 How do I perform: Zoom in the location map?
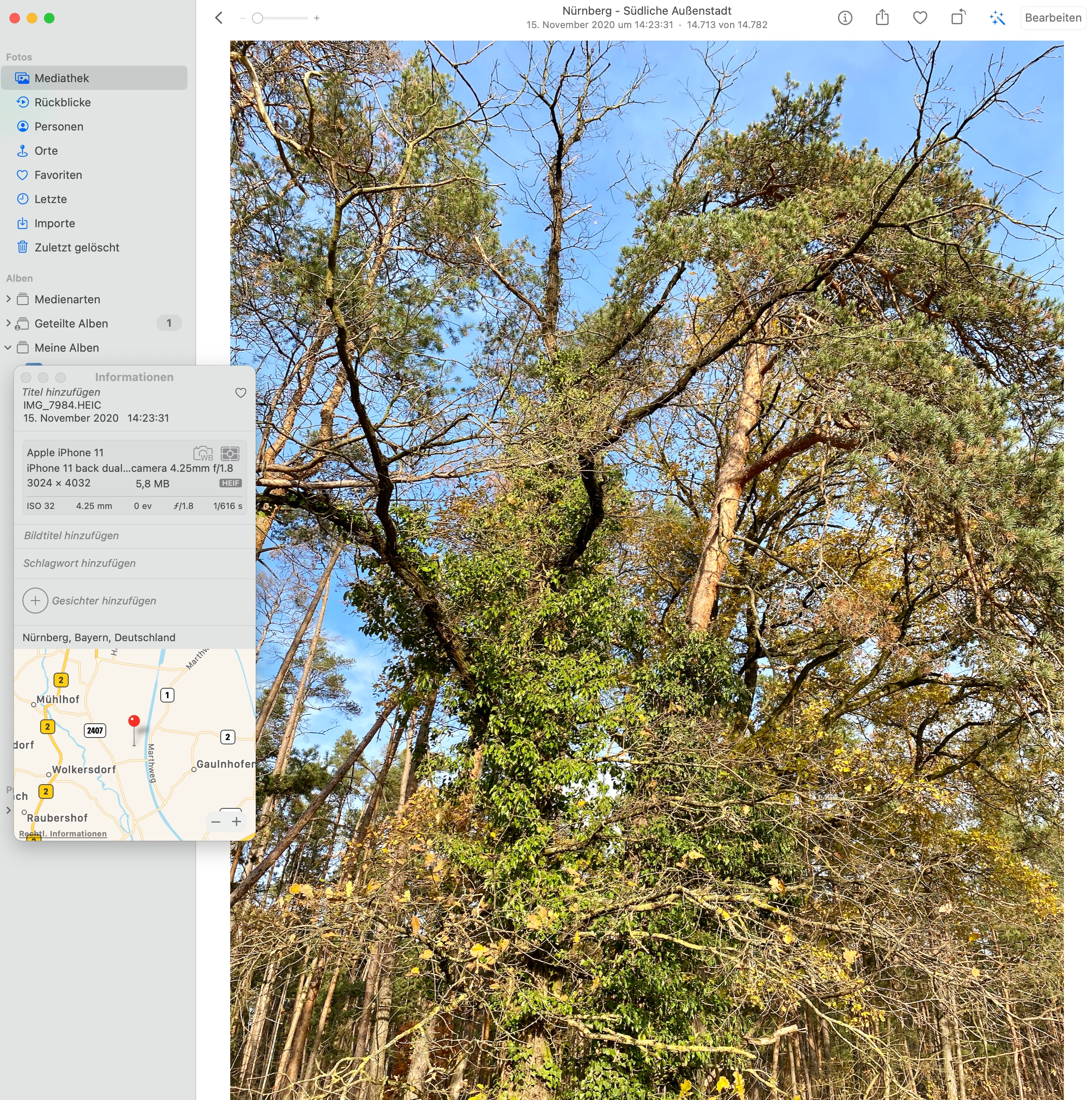click(236, 822)
